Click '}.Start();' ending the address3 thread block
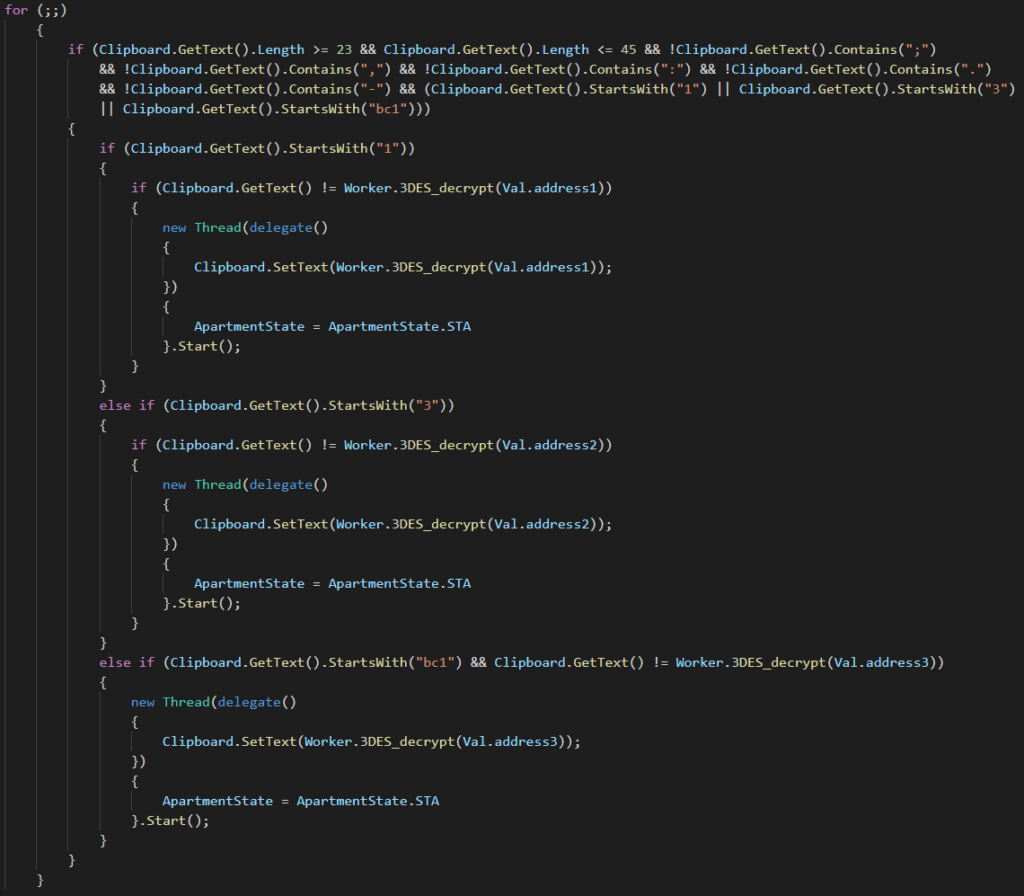This screenshot has width=1024, height=896. point(170,821)
